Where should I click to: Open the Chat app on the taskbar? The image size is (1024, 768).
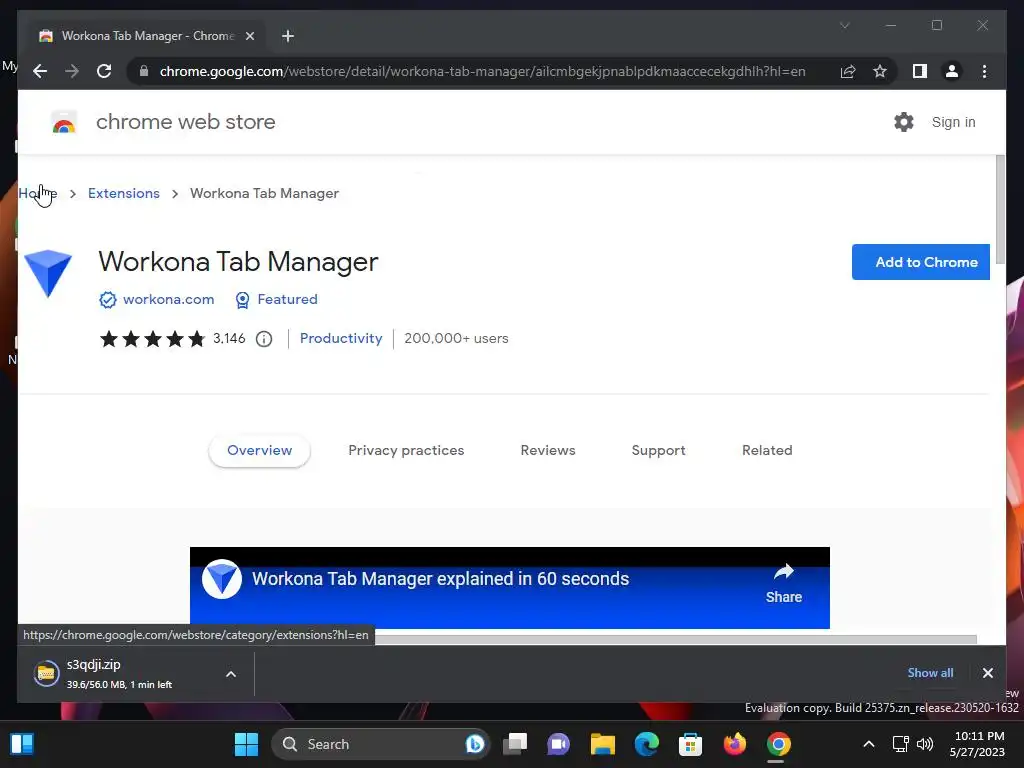click(x=558, y=744)
